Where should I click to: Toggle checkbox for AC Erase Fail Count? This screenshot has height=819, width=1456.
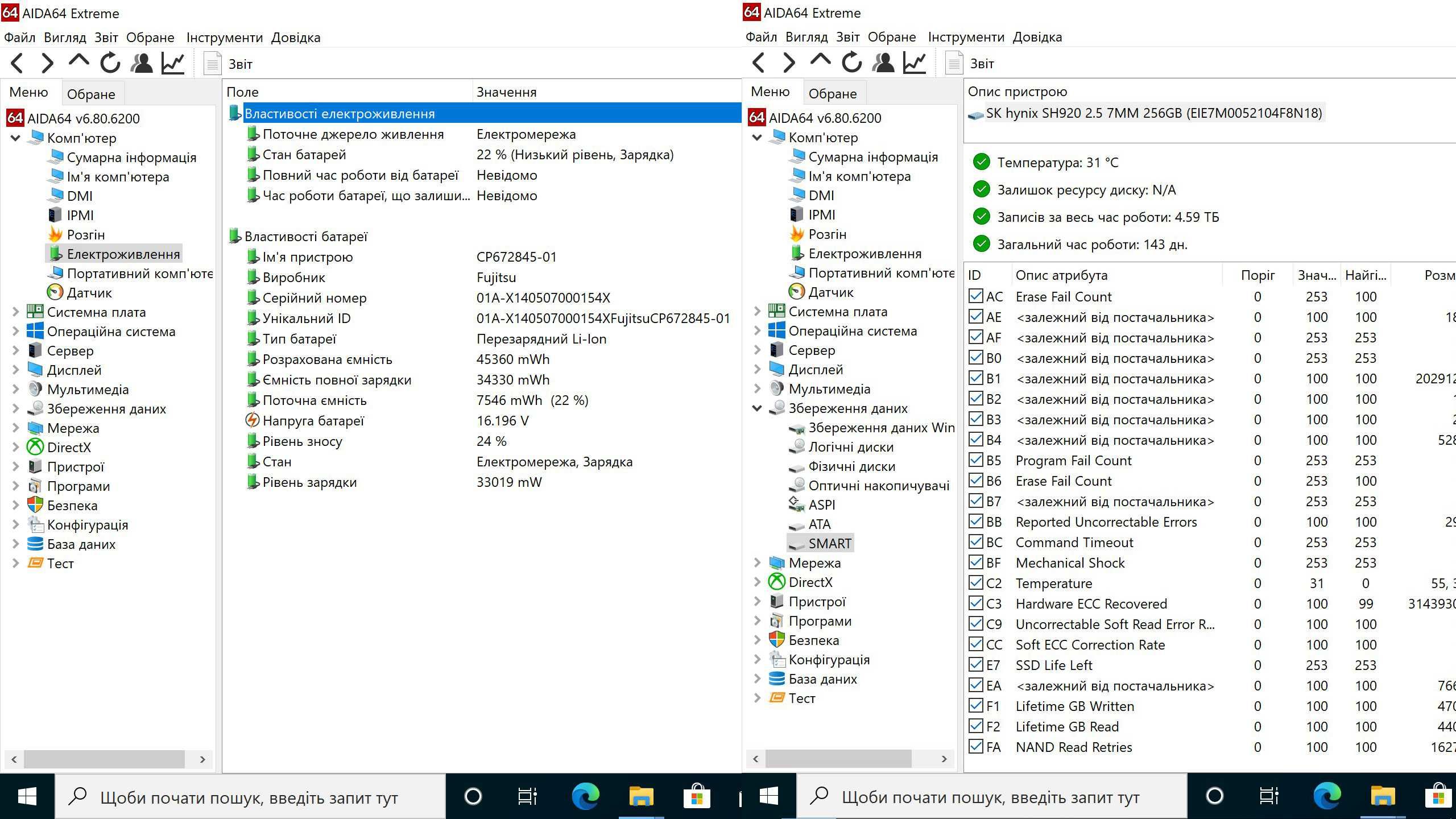click(x=976, y=296)
